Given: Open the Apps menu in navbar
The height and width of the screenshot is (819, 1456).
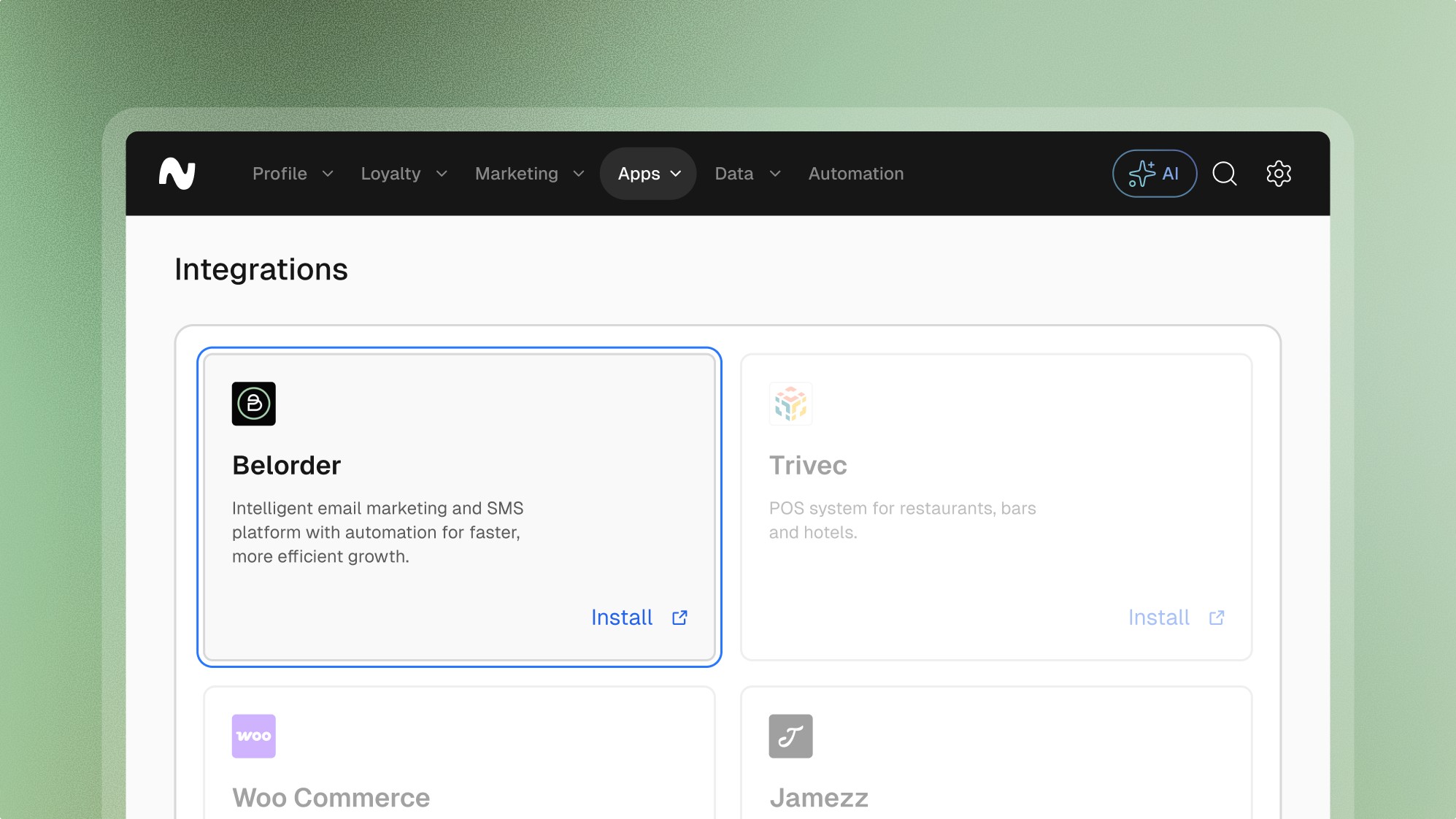Looking at the screenshot, I should pyautogui.click(x=648, y=174).
